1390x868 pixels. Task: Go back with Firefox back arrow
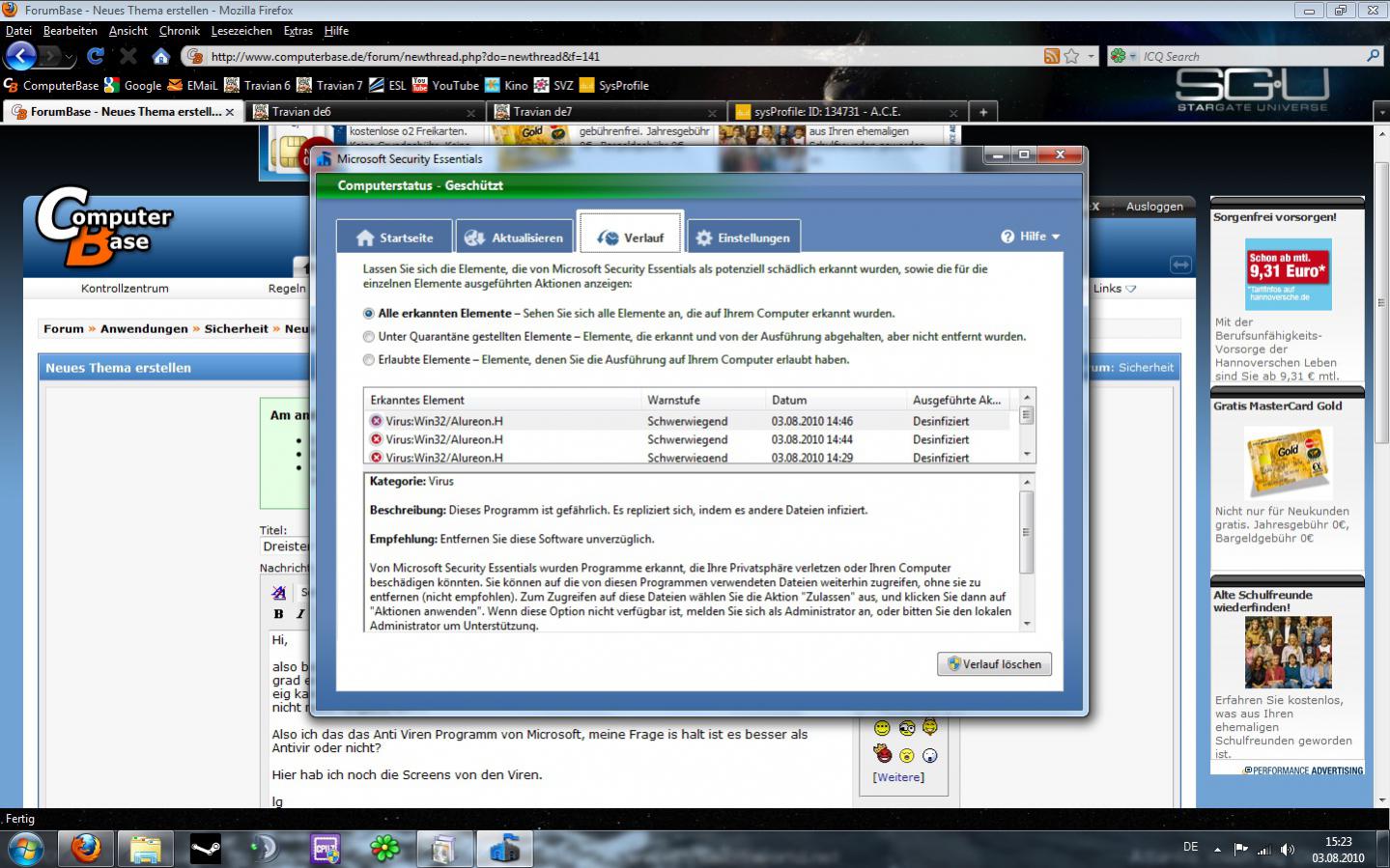click(x=20, y=56)
